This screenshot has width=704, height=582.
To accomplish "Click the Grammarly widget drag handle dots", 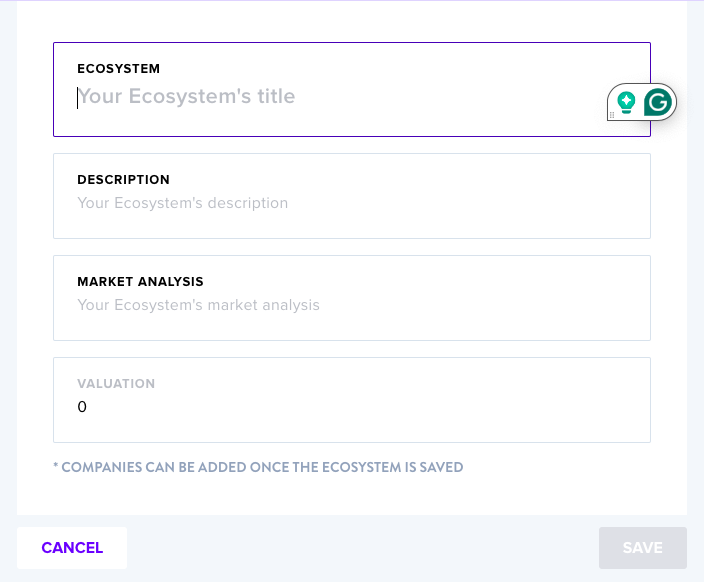I will point(612,115).
